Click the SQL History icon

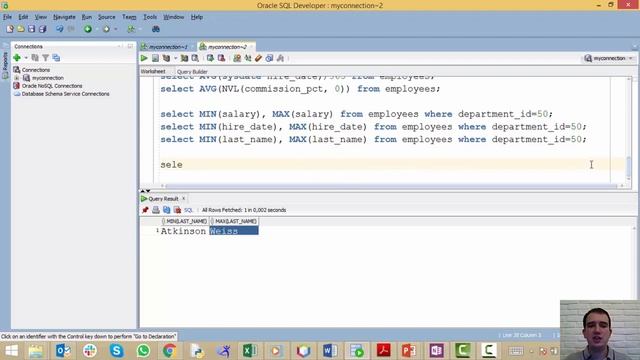point(269,58)
